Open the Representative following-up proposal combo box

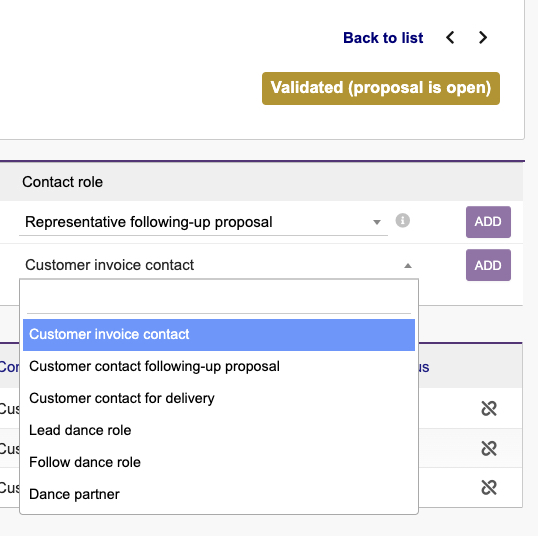[x=203, y=222]
